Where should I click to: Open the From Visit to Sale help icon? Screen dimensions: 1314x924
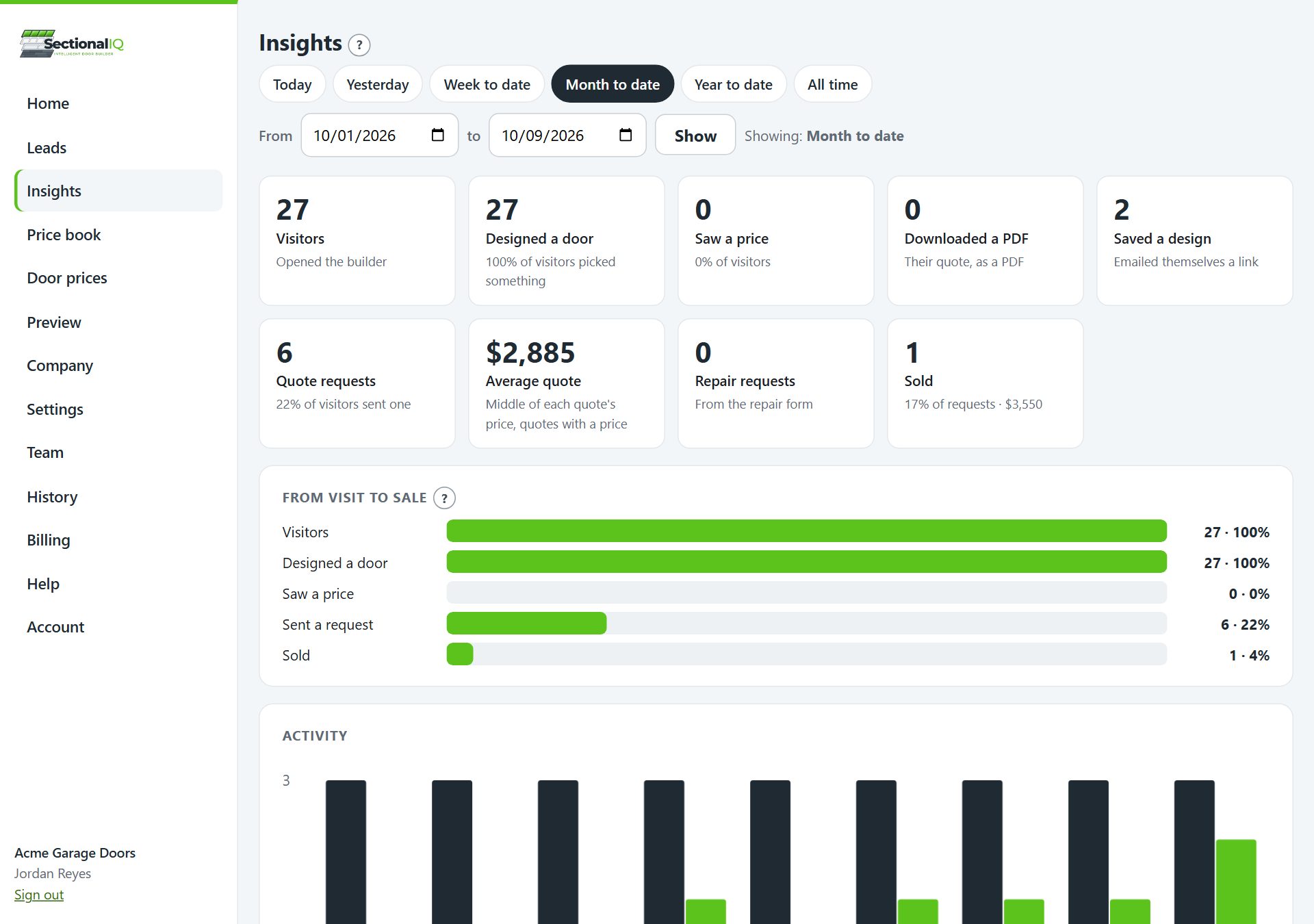(x=445, y=498)
